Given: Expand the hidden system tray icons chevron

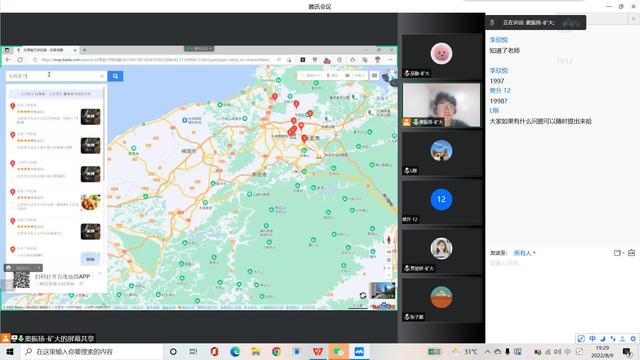Looking at the screenshot, I should pos(487,351).
